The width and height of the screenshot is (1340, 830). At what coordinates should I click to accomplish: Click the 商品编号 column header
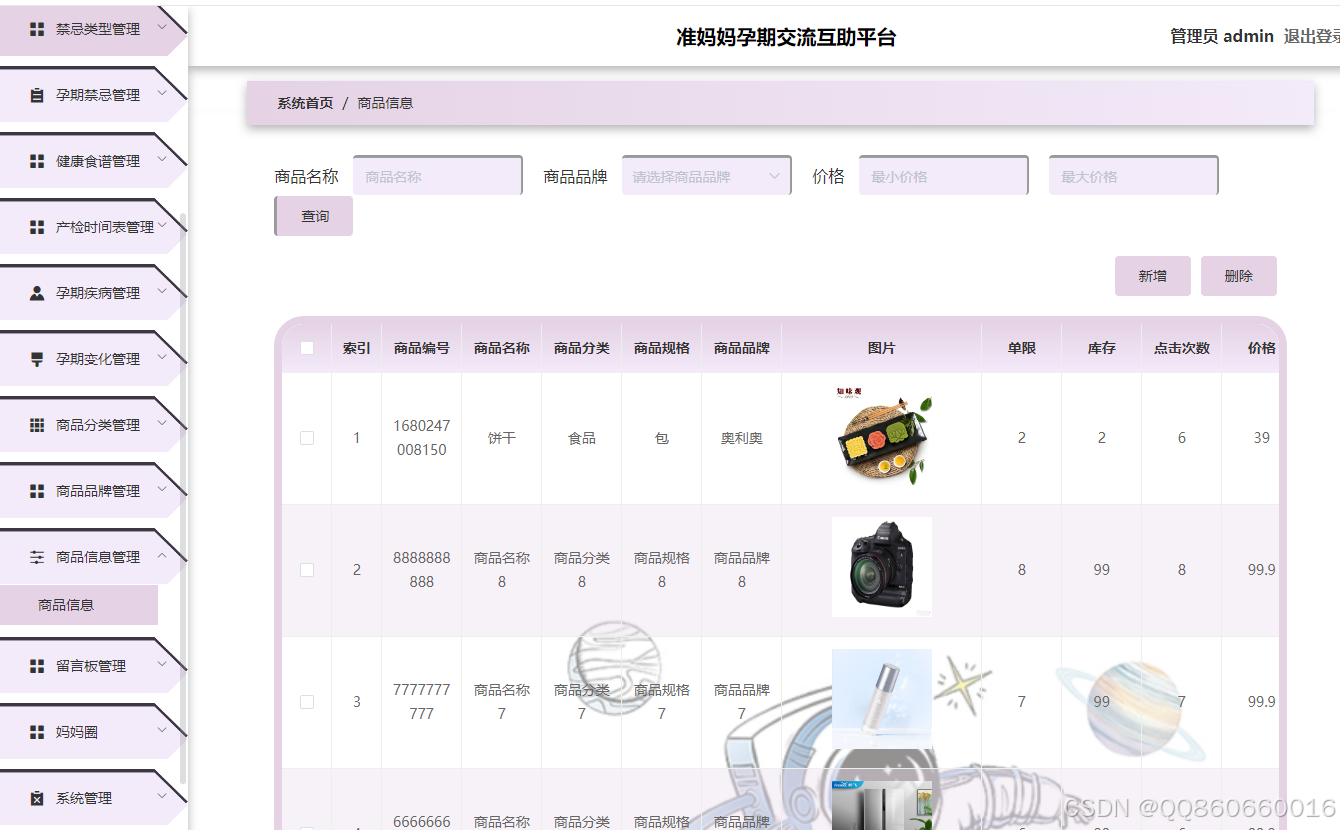422,348
